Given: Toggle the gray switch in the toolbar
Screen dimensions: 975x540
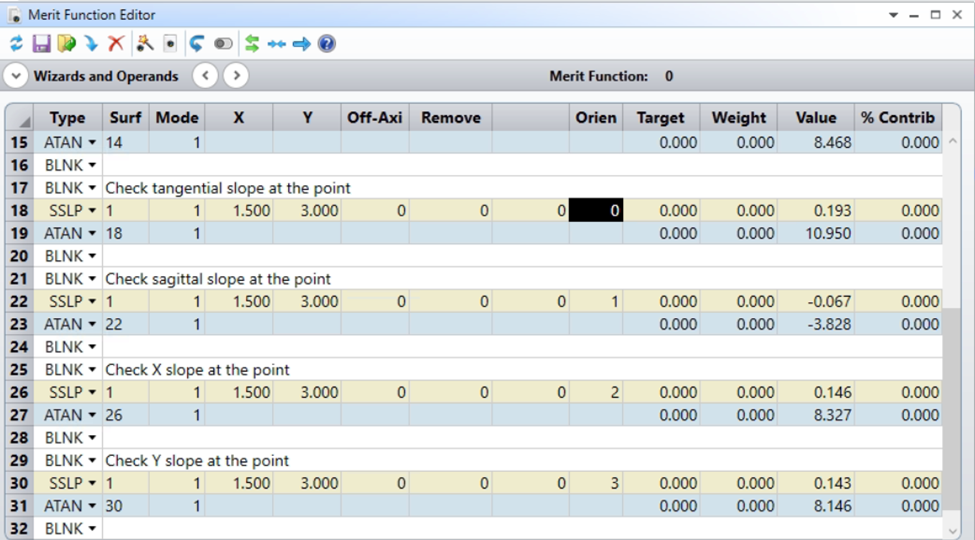Looking at the screenshot, I should (223, 44).
